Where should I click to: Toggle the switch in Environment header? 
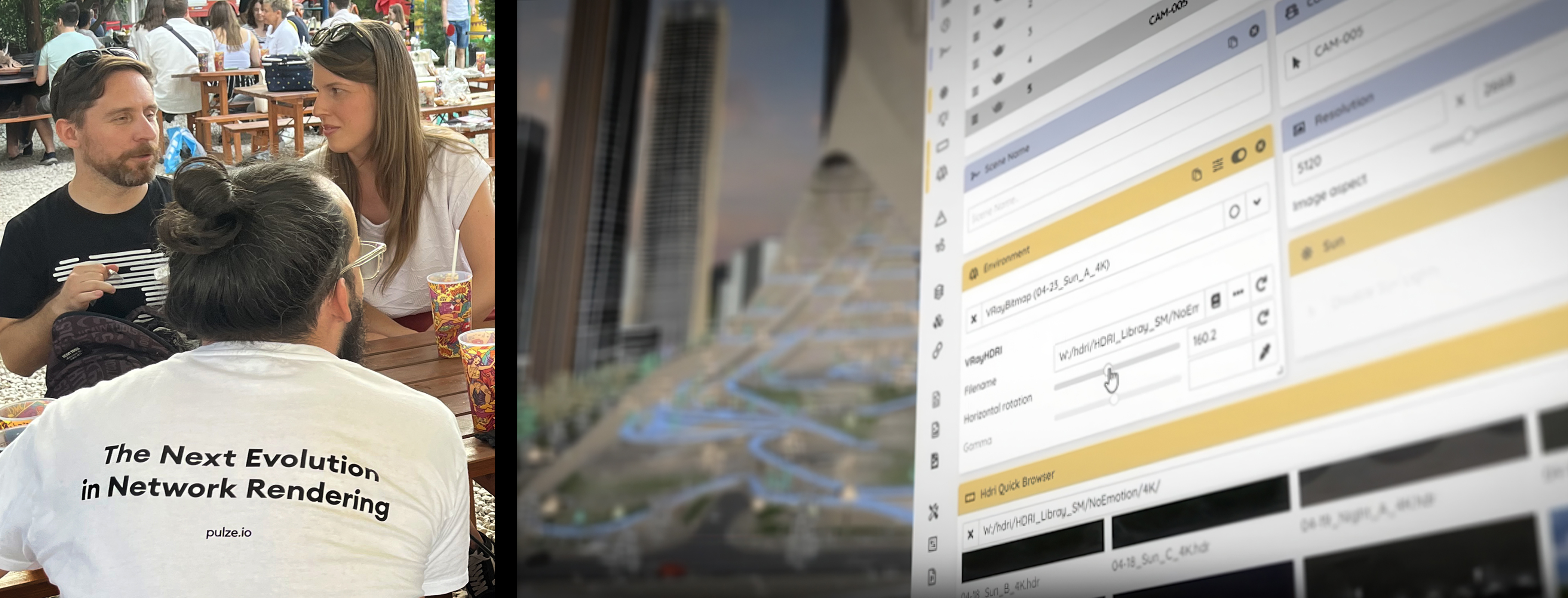click(1239, 156)
